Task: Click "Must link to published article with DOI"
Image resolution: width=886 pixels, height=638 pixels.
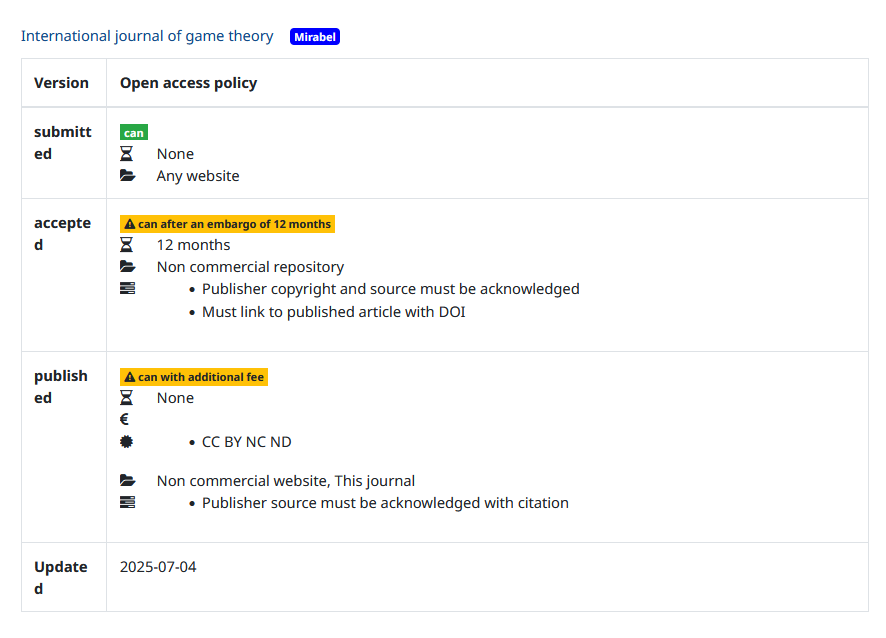Action: (x=333, y=311)
